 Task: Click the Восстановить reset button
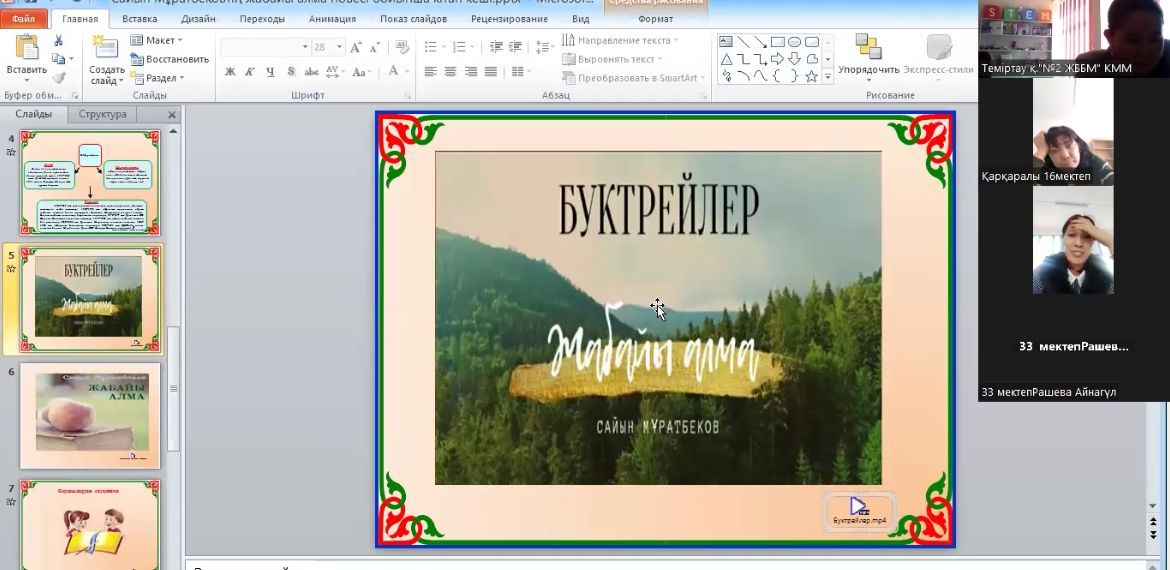point(169,59)
